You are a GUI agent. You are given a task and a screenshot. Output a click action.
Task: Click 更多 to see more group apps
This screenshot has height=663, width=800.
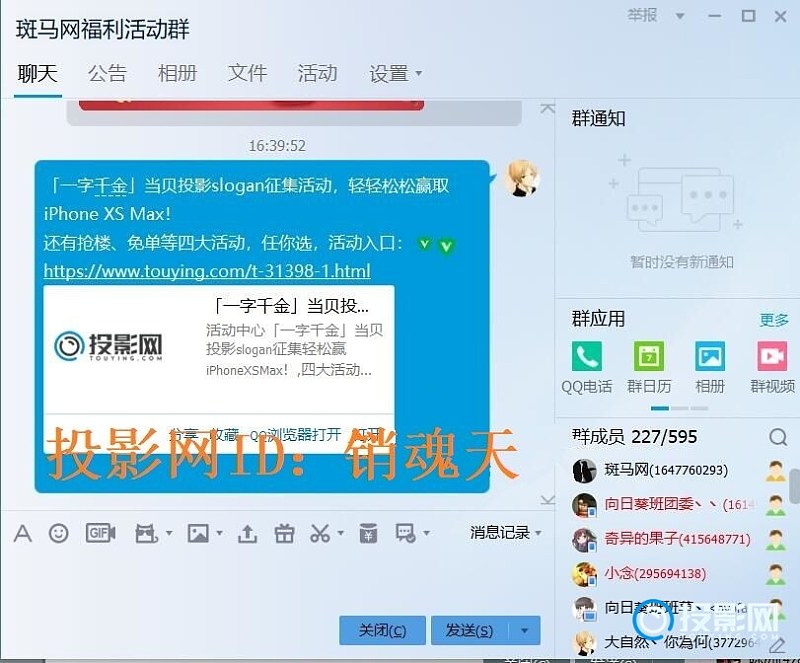click(774, 320)
